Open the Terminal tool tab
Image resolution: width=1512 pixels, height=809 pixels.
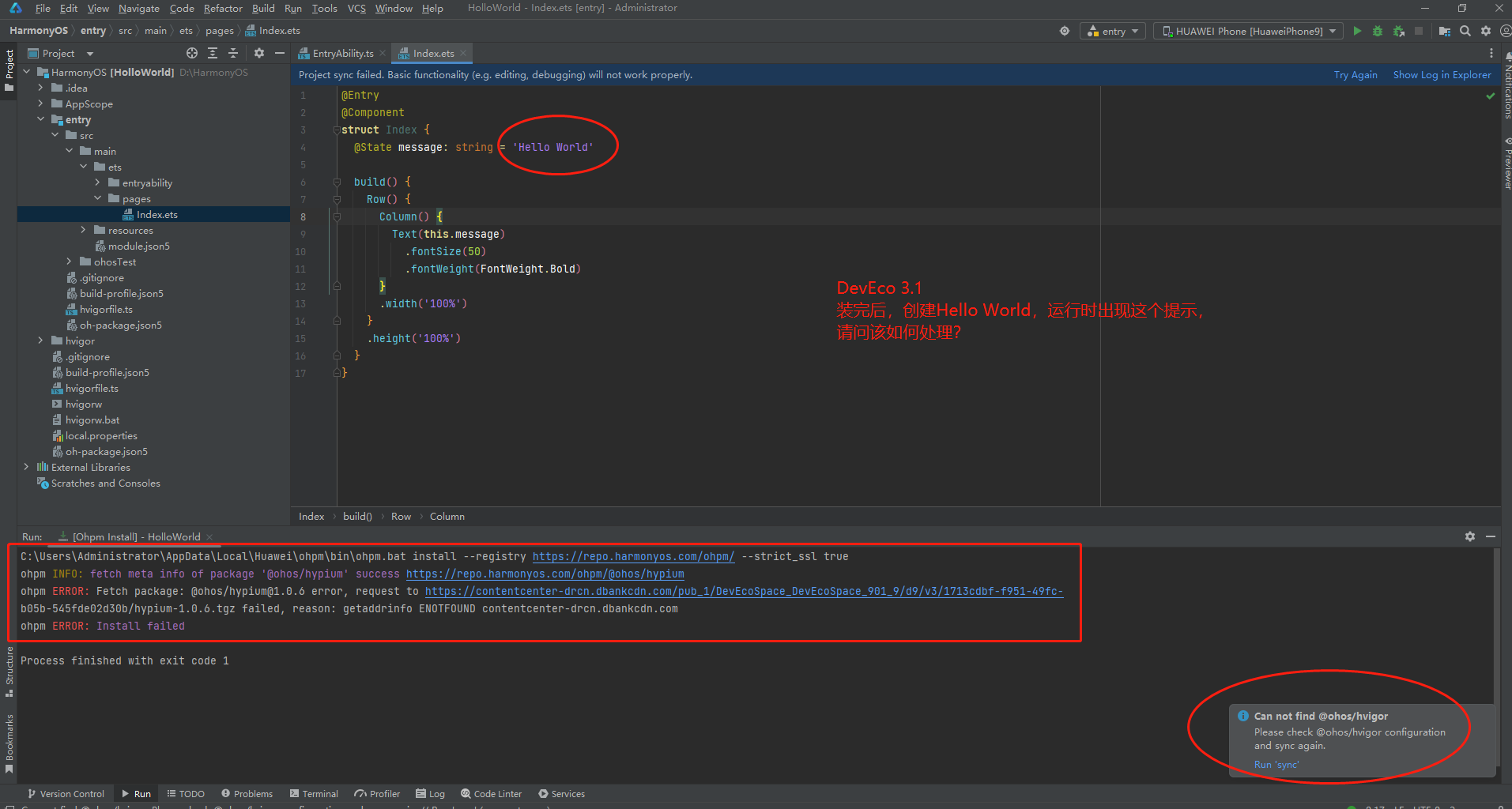point(314,794)
